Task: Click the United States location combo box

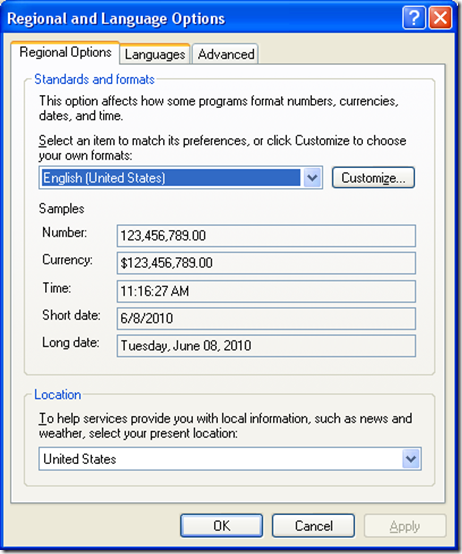Action: click(230, 459)
